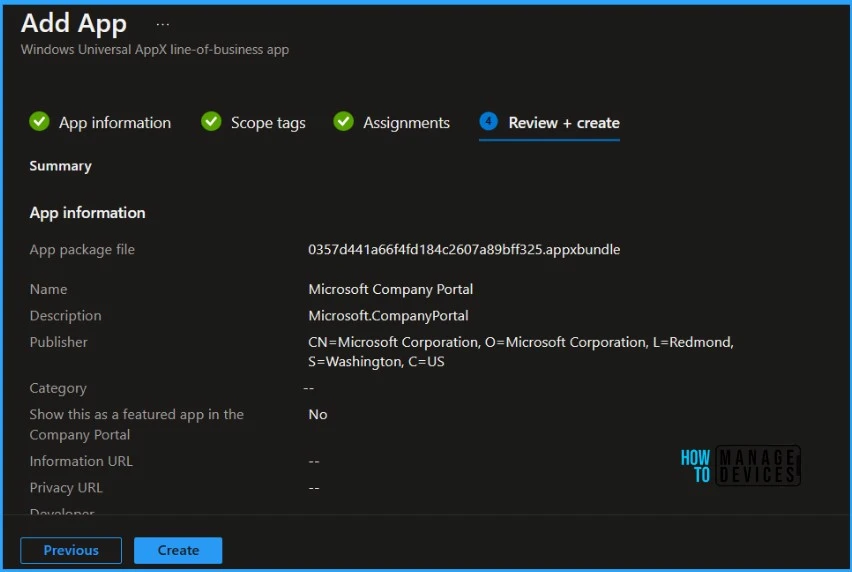Select the 'Microsoft.CompanyPortal' description value
The height and width of the screenshot is (572, 852).
(x=388, y=316)
